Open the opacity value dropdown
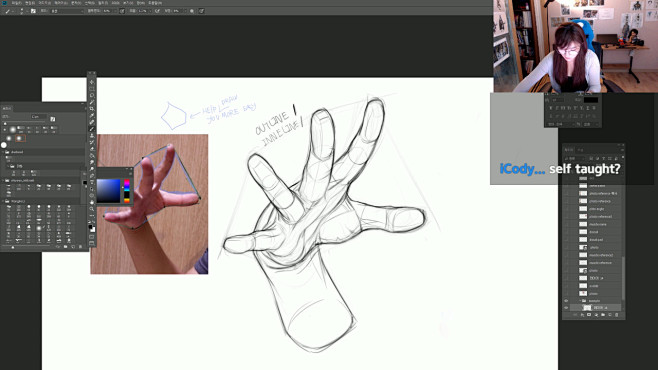 (x=115, y=11)
